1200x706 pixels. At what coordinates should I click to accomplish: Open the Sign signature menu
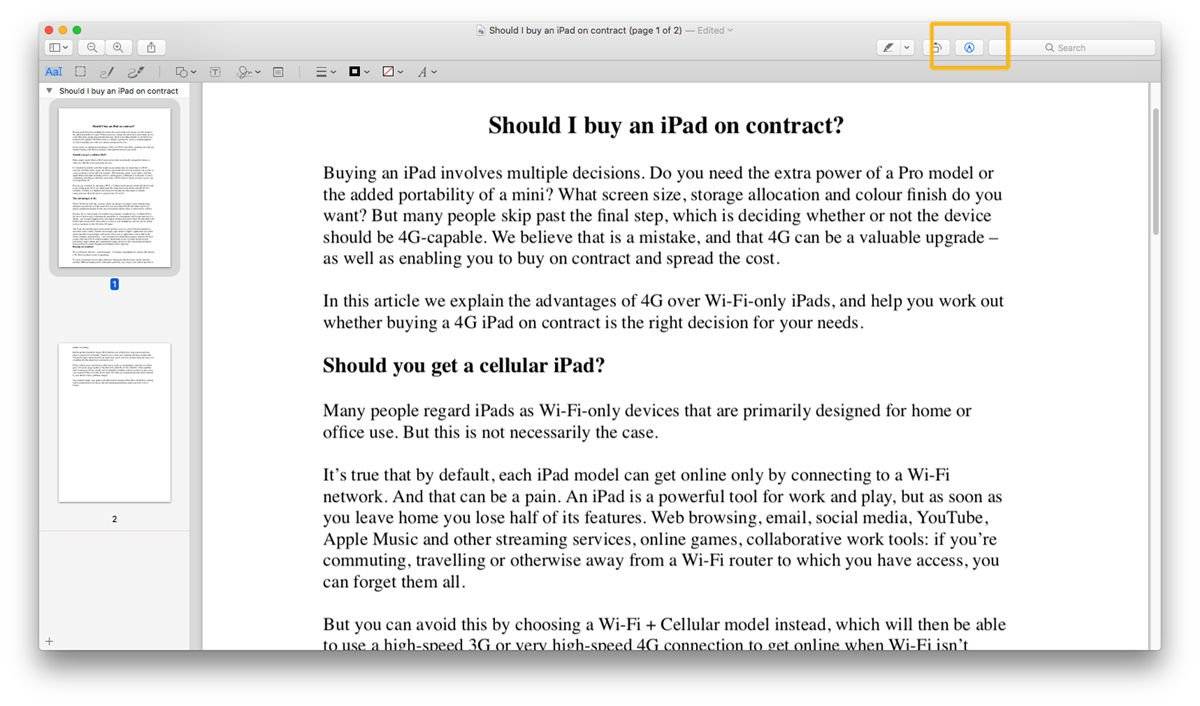(248, 72)
